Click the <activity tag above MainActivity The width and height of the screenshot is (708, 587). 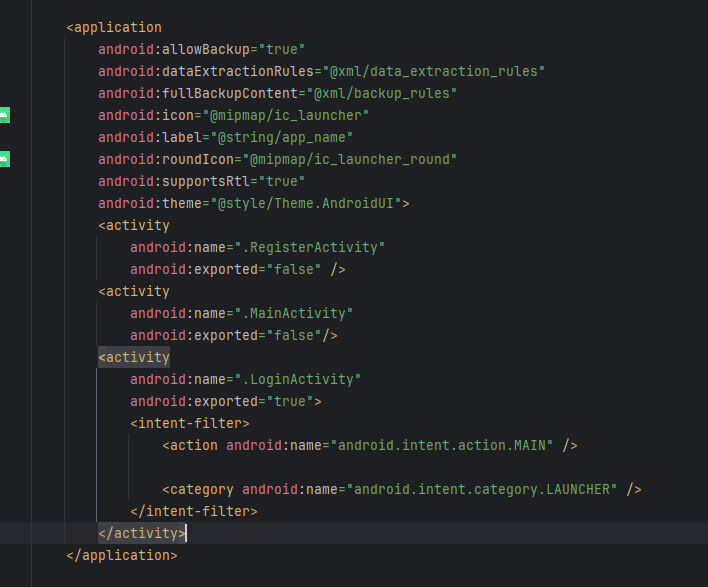click(x=134, y=291)
